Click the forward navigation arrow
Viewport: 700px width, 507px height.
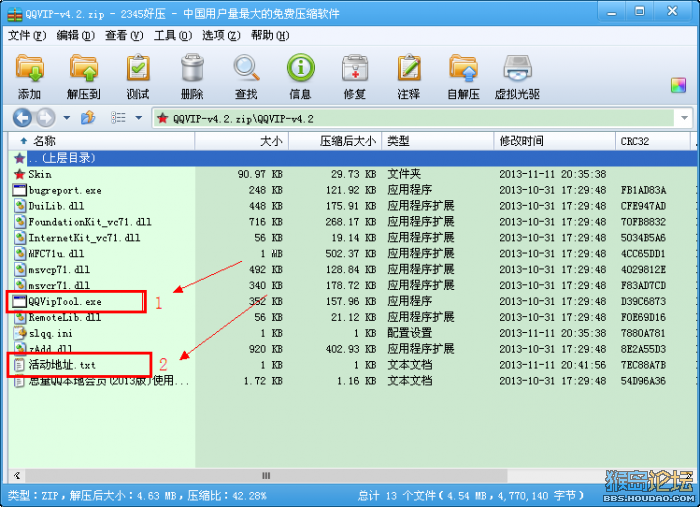pos(46,118)
